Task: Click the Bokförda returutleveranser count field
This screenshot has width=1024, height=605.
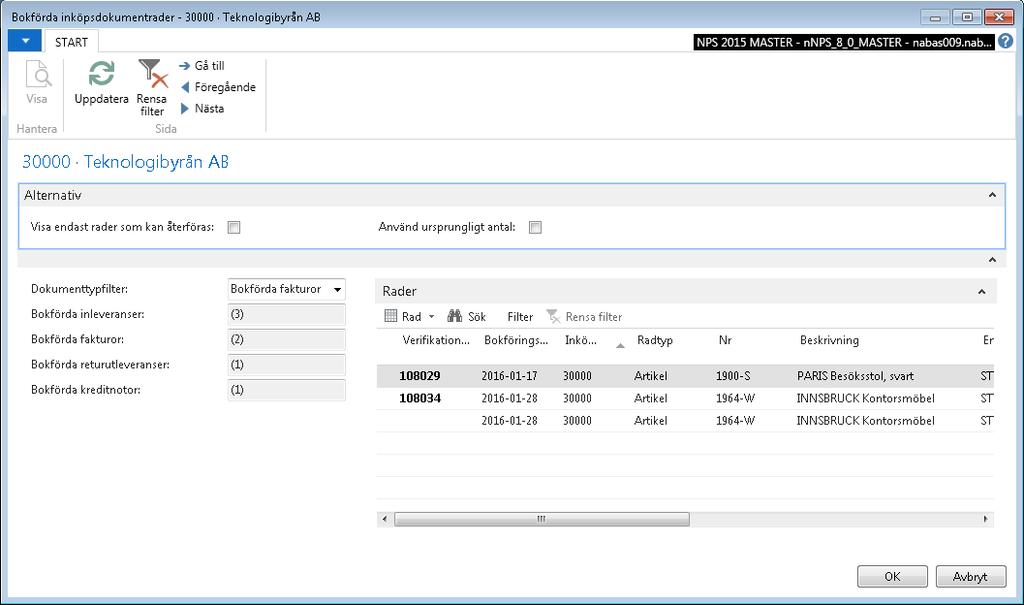Action: (x=287, y=365)
